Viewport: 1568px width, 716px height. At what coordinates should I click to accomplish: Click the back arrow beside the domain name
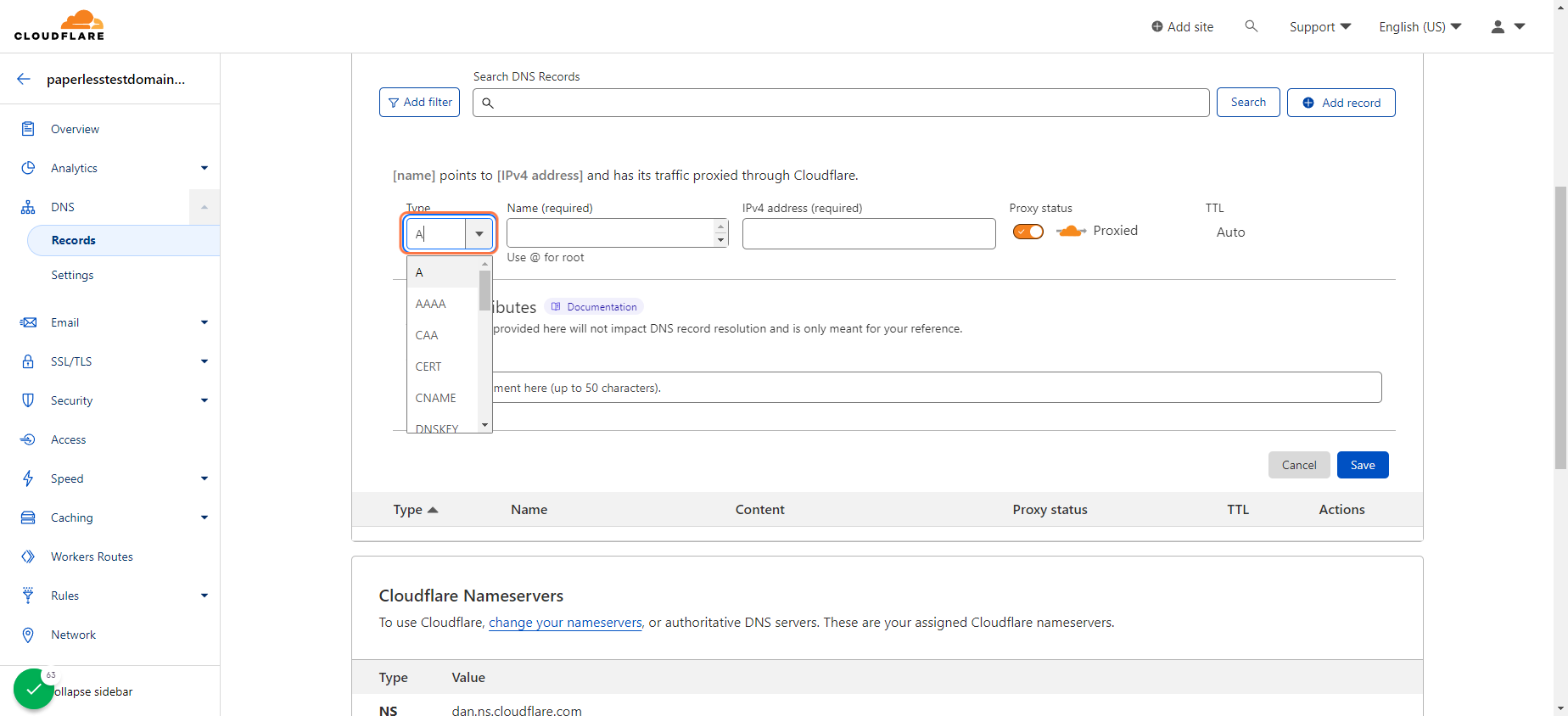[24, 79]
